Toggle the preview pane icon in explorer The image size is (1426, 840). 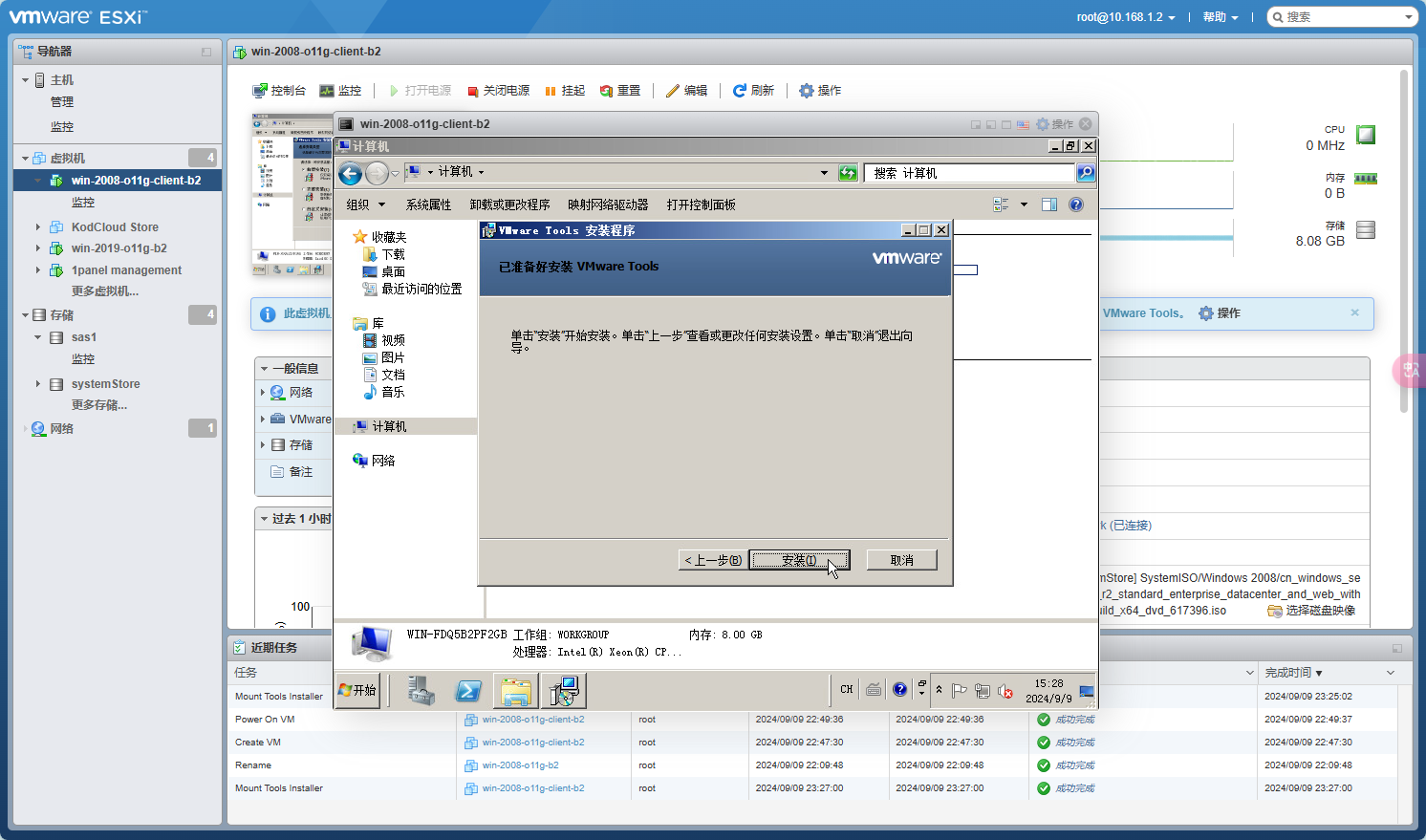(1049, 205)
